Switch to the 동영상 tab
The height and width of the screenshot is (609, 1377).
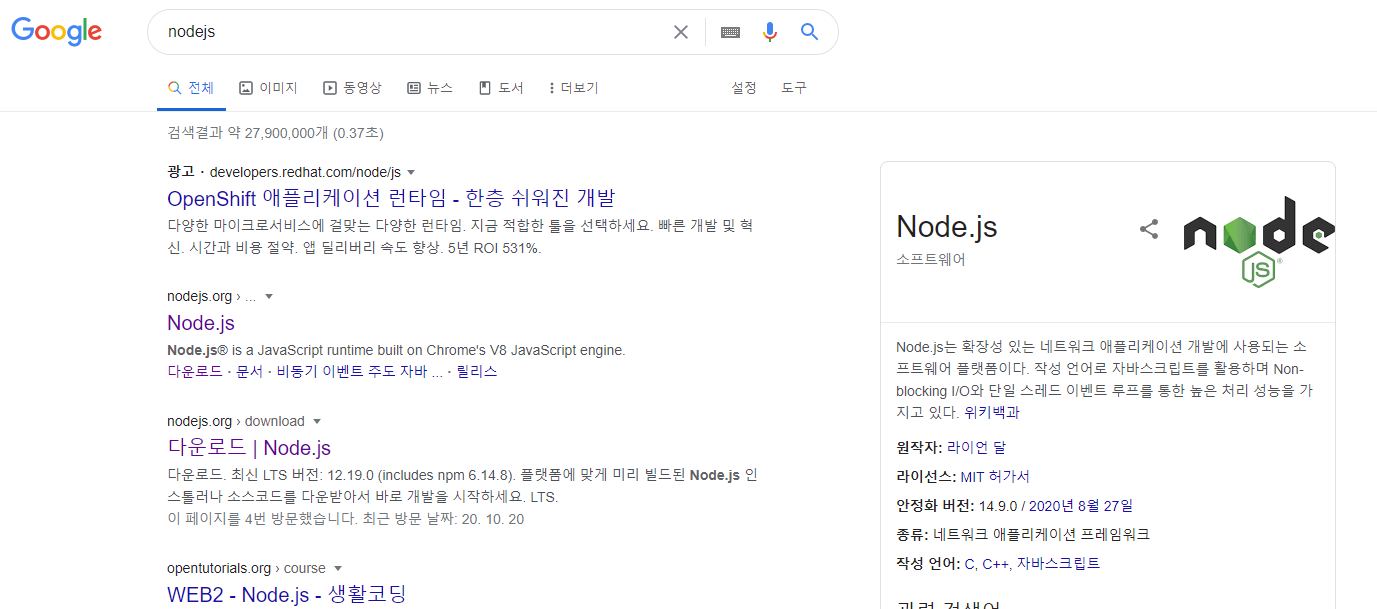(x=352, y=88)
